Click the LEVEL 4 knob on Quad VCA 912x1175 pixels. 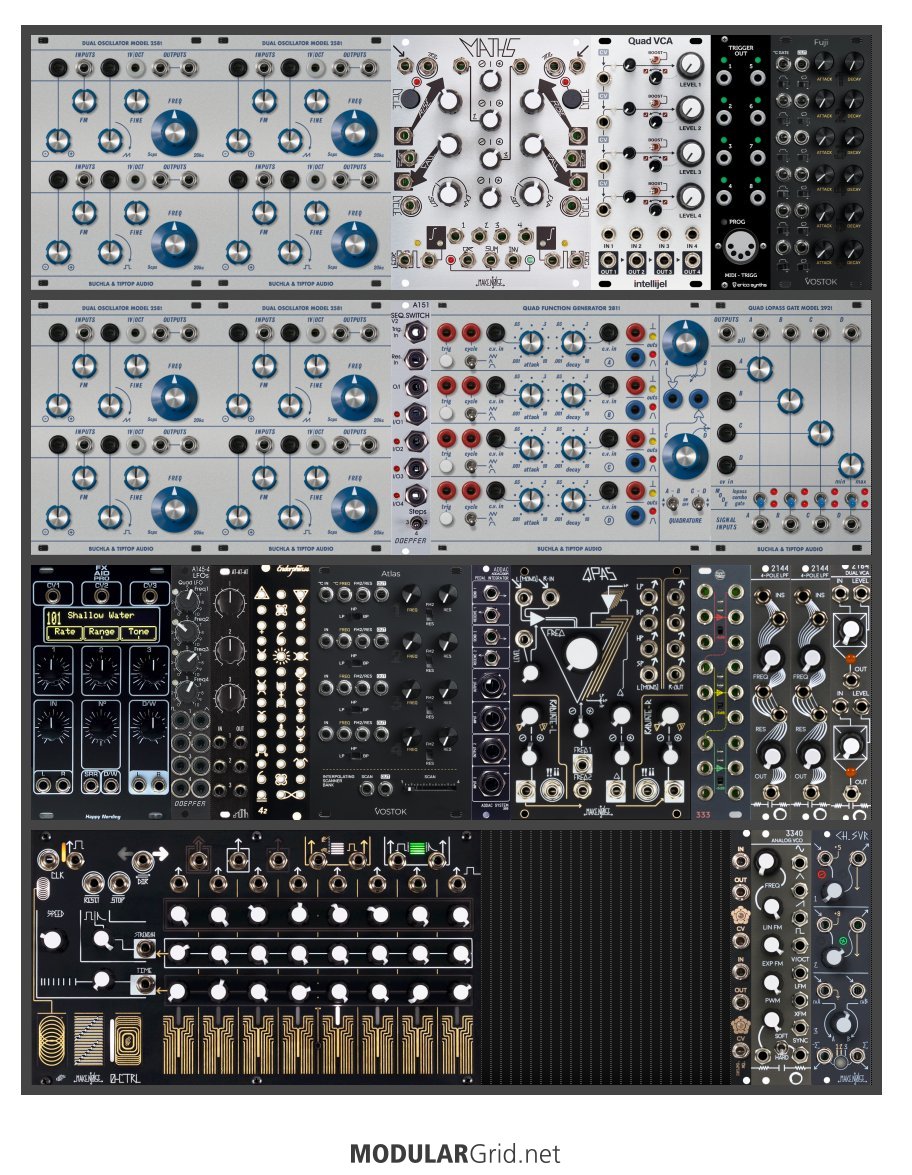pos(690,197)
